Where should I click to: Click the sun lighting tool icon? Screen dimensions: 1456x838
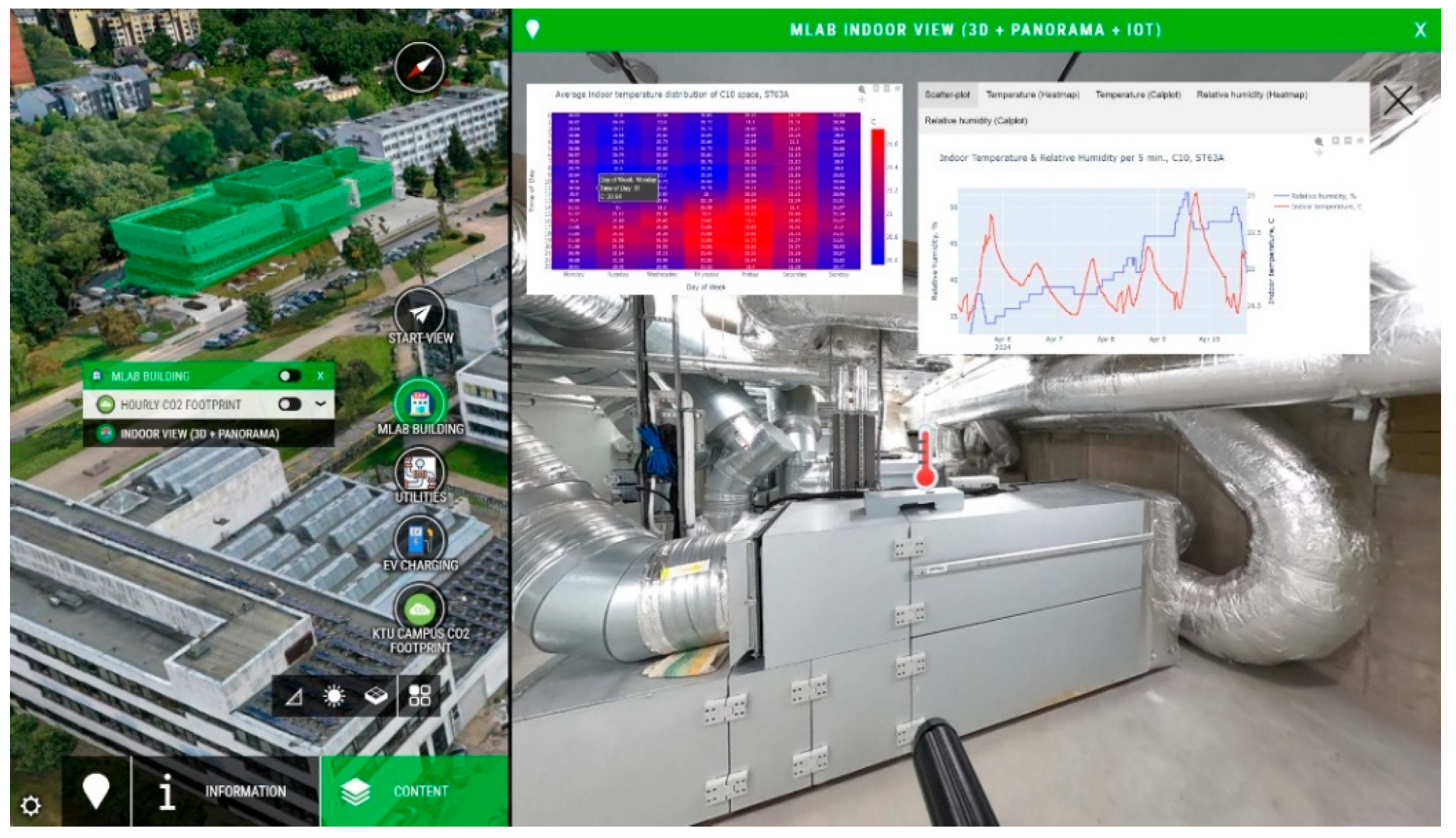[x=333, y=695]
